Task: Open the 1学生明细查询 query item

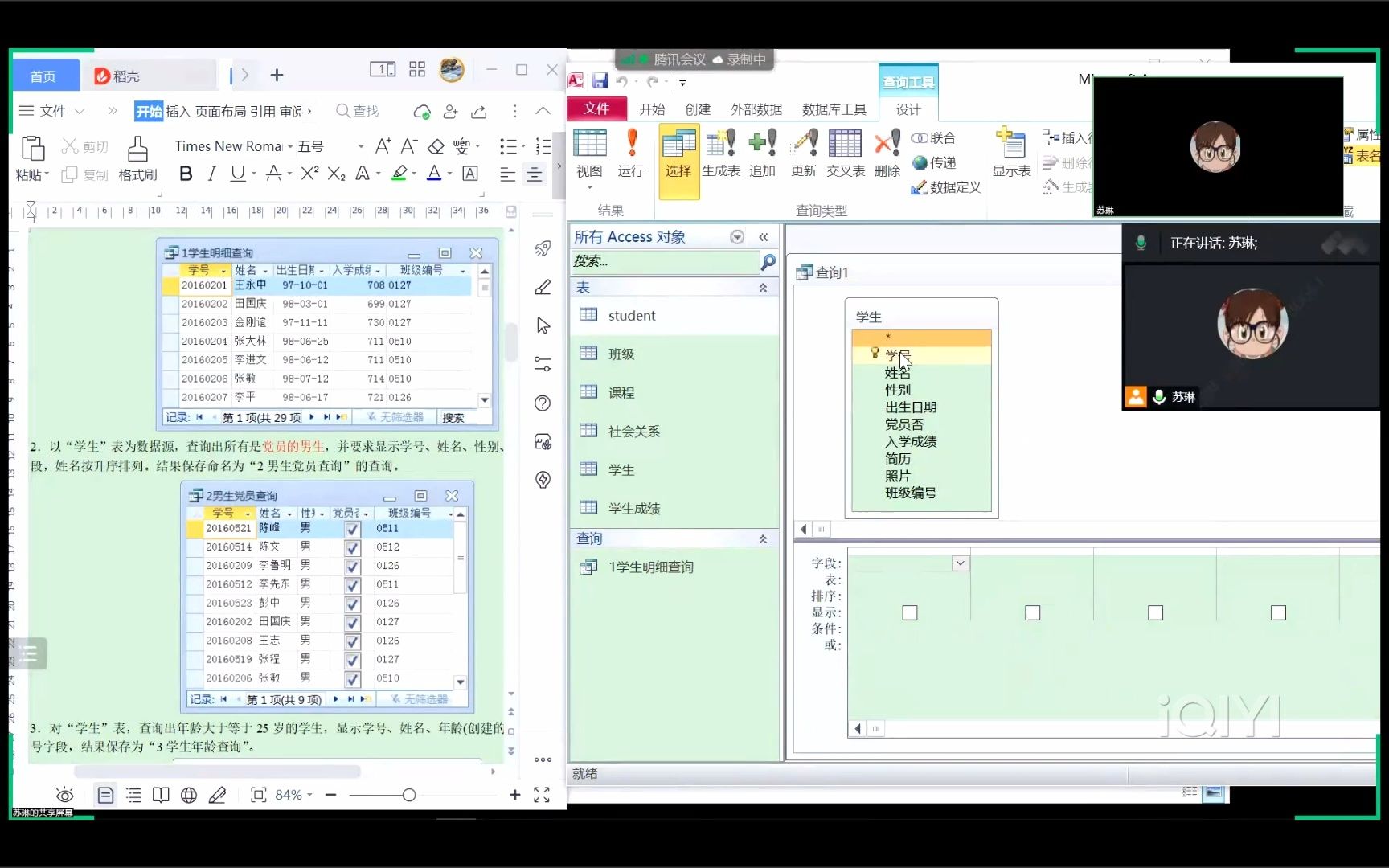Action: coord(674,567)
